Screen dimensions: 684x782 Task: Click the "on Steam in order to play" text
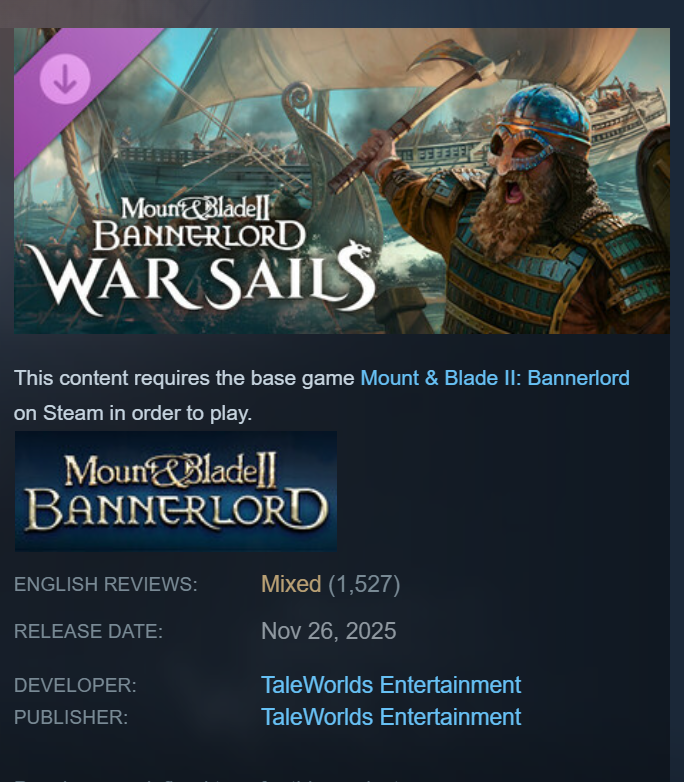point(133,413)
